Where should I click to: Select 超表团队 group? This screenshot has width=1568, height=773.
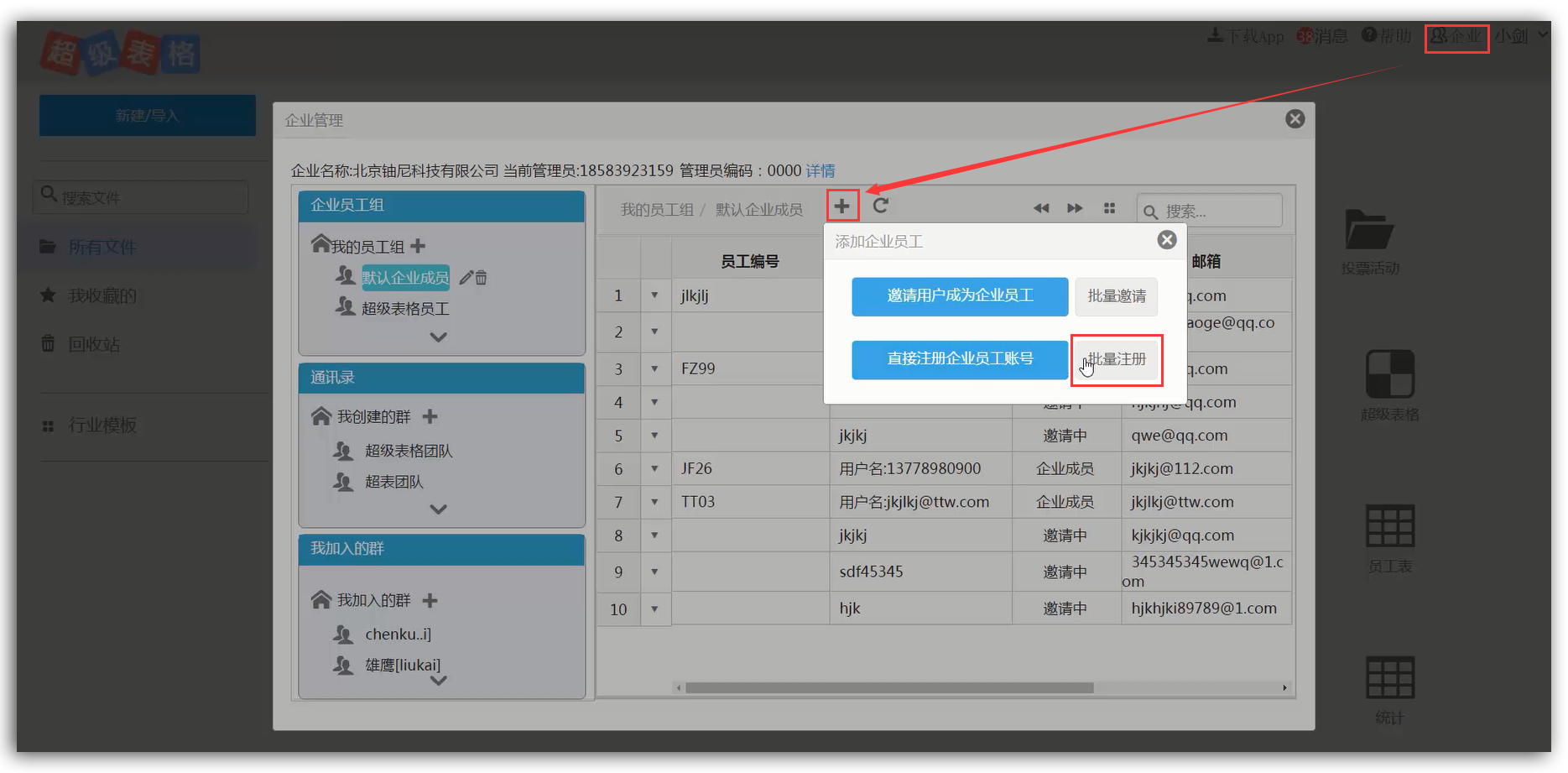coord(394,482)
